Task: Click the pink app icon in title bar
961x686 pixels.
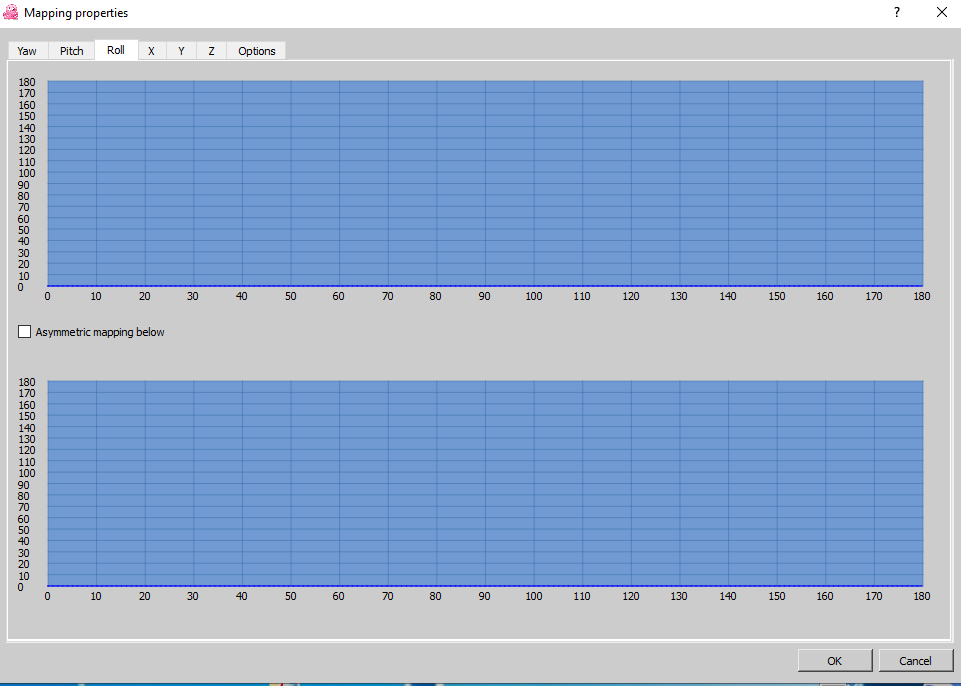Action: [x=10, y=12]
